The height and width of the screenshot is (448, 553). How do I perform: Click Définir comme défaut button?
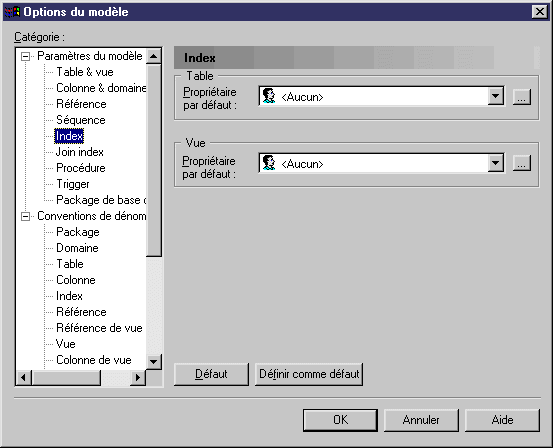tap(309, 374)
